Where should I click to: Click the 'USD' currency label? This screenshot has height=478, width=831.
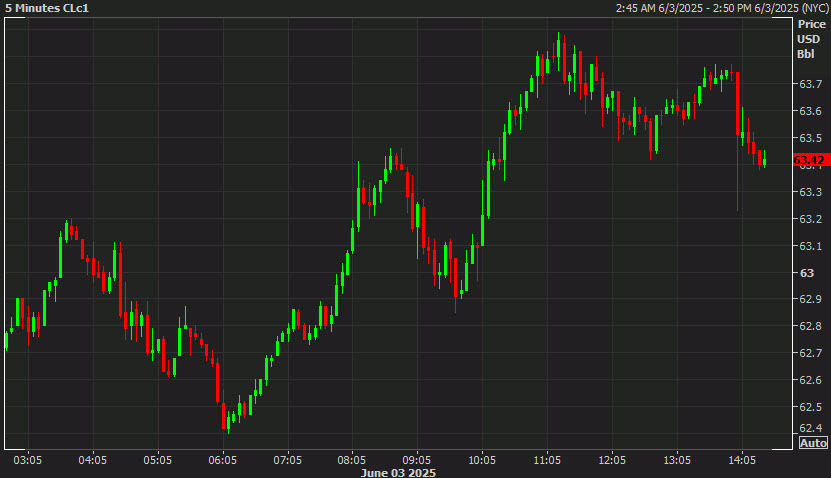[808, 39]
